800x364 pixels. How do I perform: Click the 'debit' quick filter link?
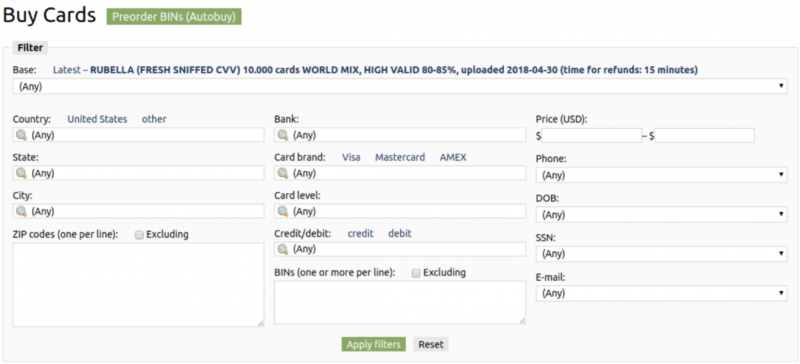(x=399, y=233)
